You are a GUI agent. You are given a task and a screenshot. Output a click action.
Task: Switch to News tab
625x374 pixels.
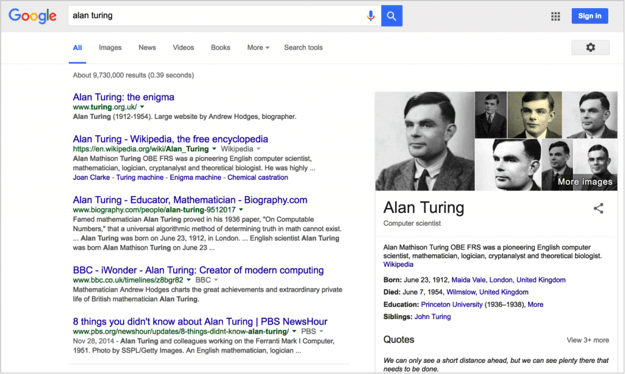147,47
